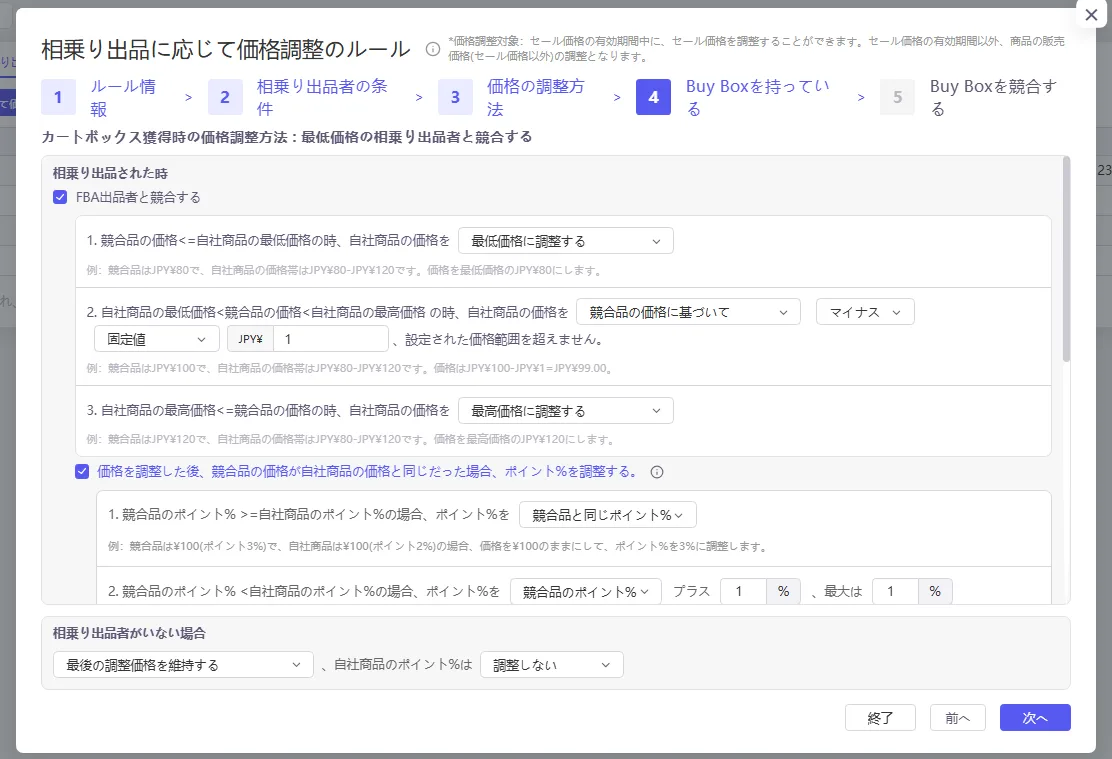Go to step 価格の調整方法

point(535,97)
